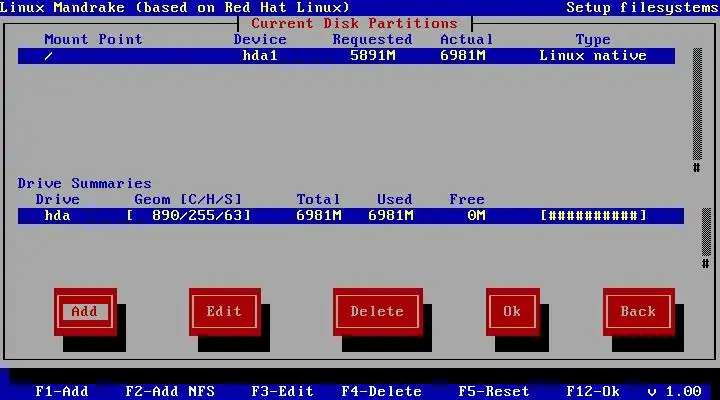
Task: Click the Mount Point column header
Action: (93, 39)
